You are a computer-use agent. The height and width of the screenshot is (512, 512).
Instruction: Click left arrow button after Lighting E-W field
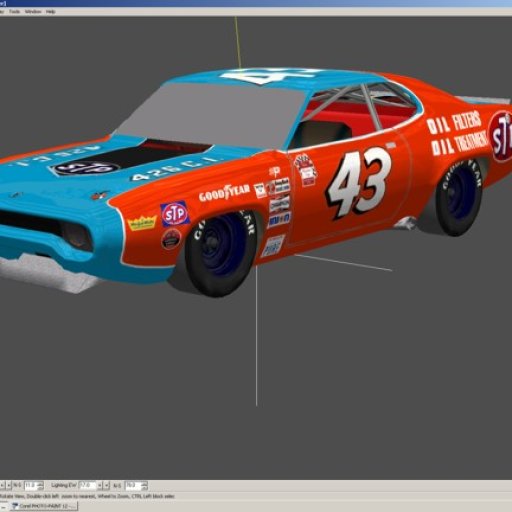(100, 486)
